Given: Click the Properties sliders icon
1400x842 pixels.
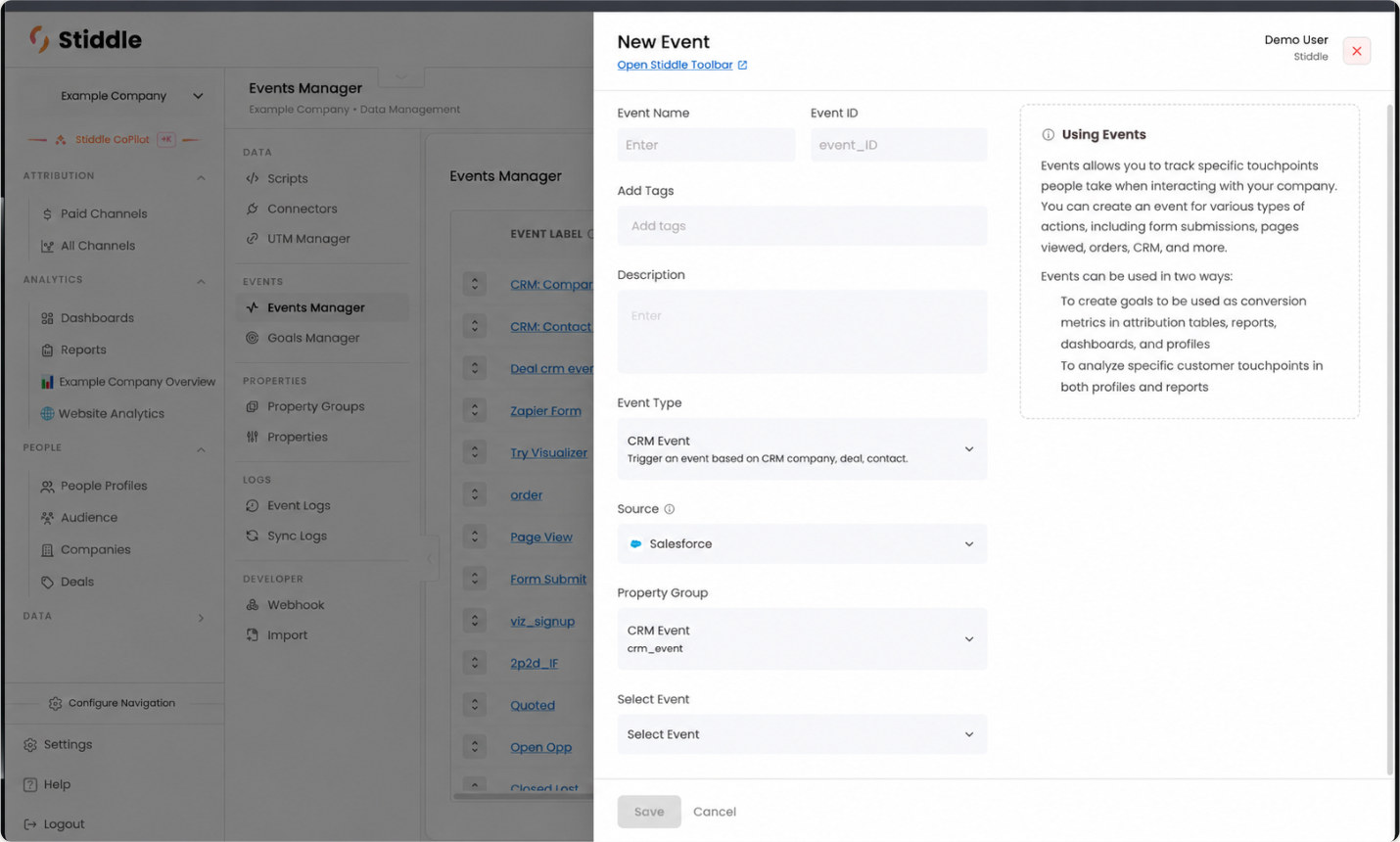Looking at the screenshot, I should pos(253,437).
